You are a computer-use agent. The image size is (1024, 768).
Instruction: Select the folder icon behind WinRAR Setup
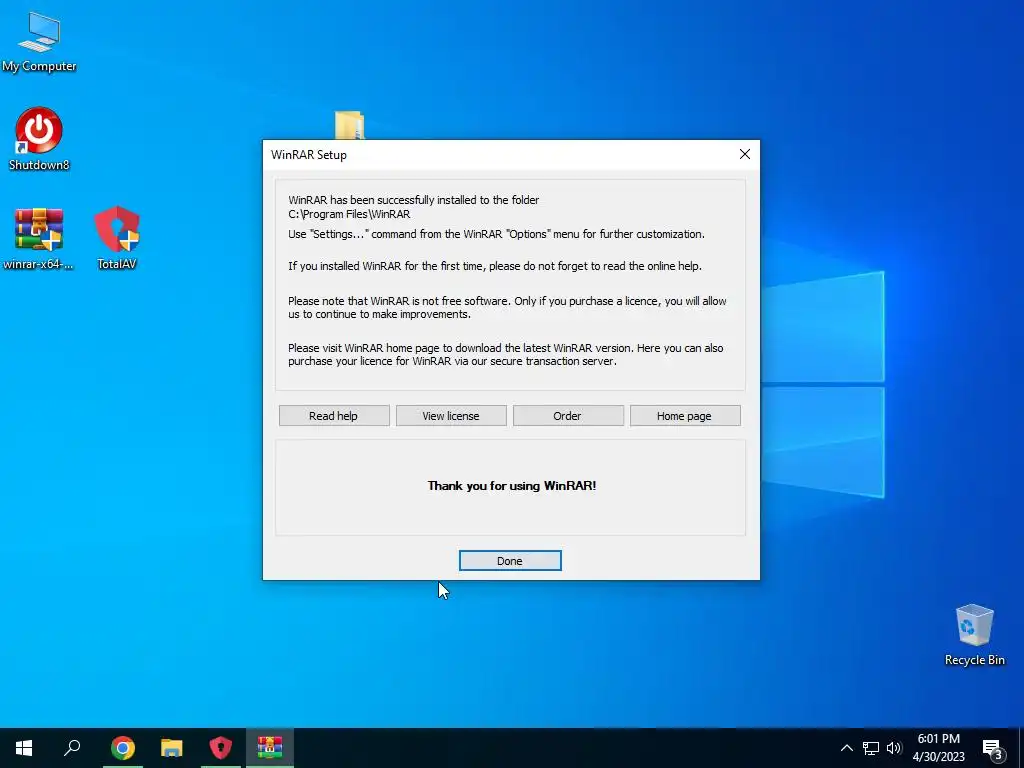349,125
